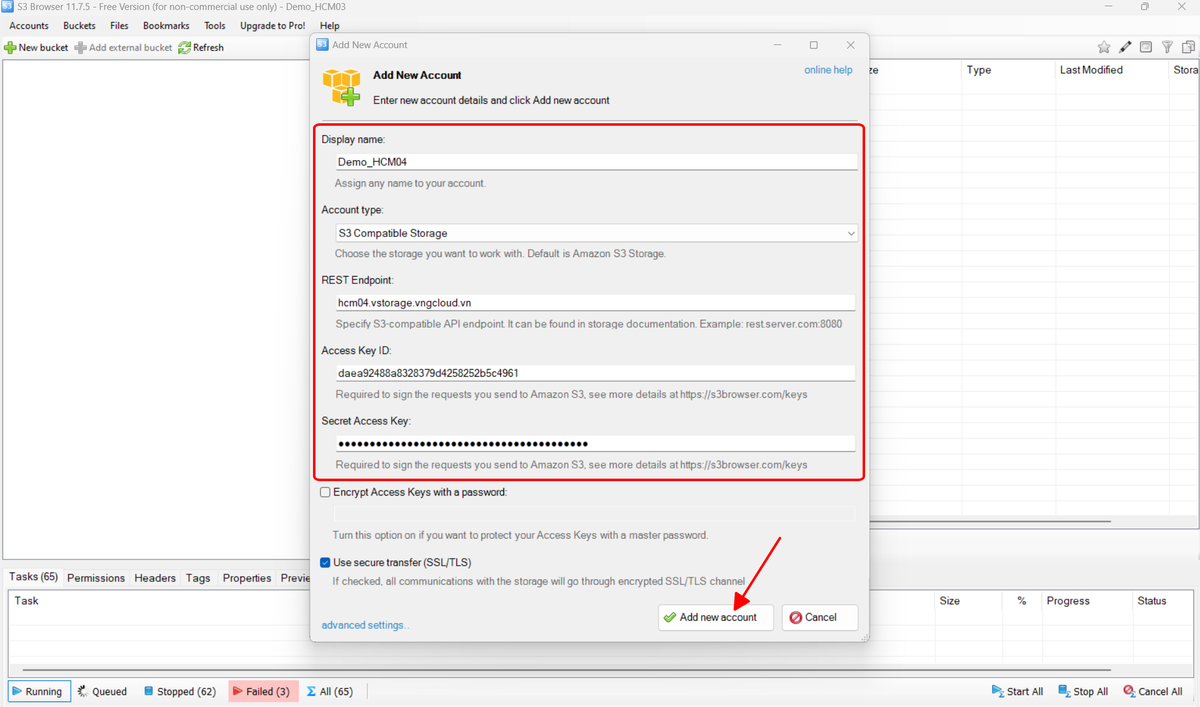The height and width of the screenshot is (707, 1200).
Task: Show Failed (3) tasks filter
Action: point(262,691)
